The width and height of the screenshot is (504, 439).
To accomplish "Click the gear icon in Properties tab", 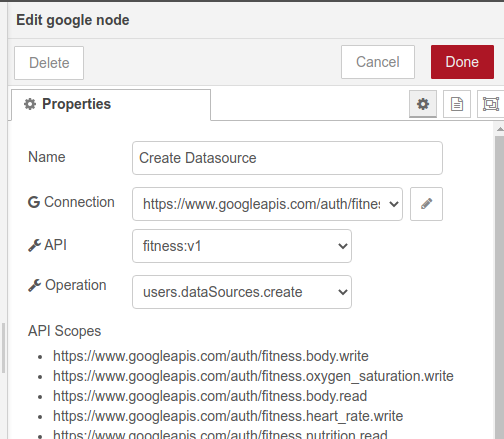I will pos(30,104).
